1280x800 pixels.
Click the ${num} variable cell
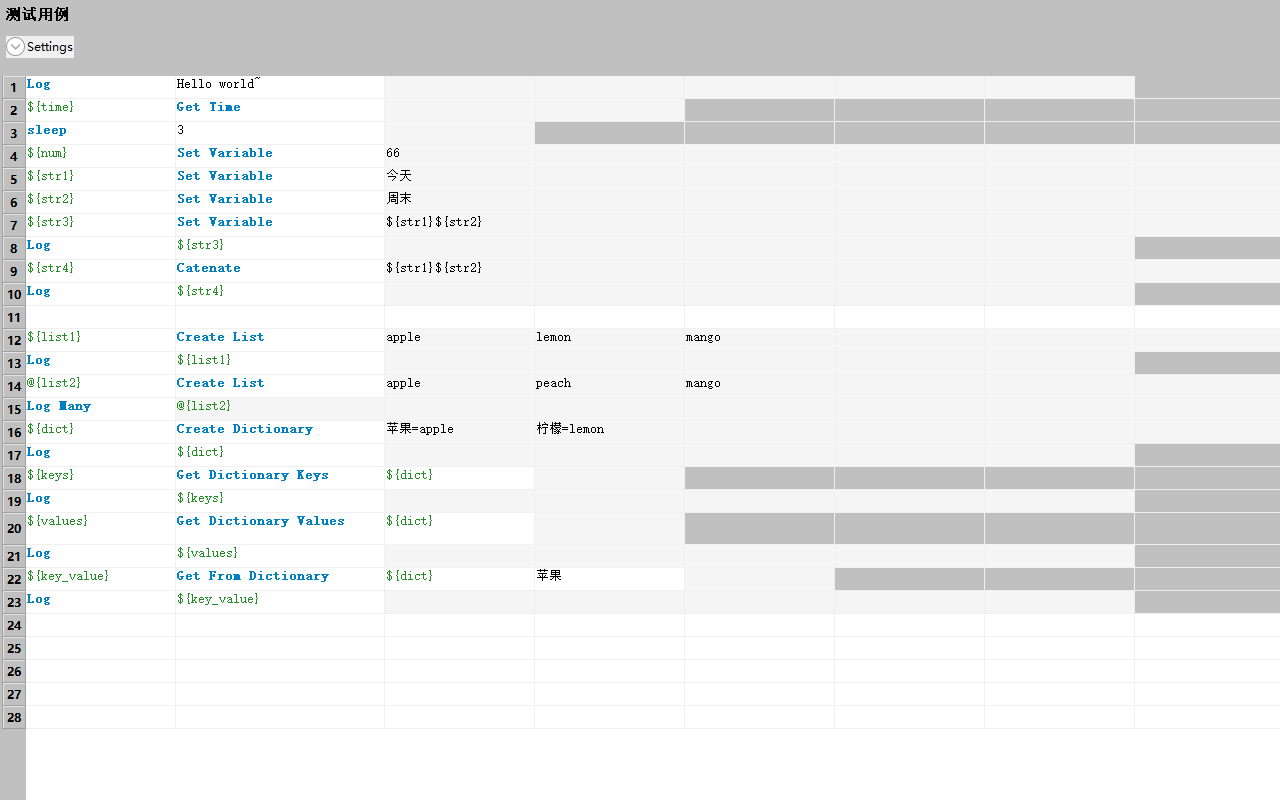(x=100, y=156)
